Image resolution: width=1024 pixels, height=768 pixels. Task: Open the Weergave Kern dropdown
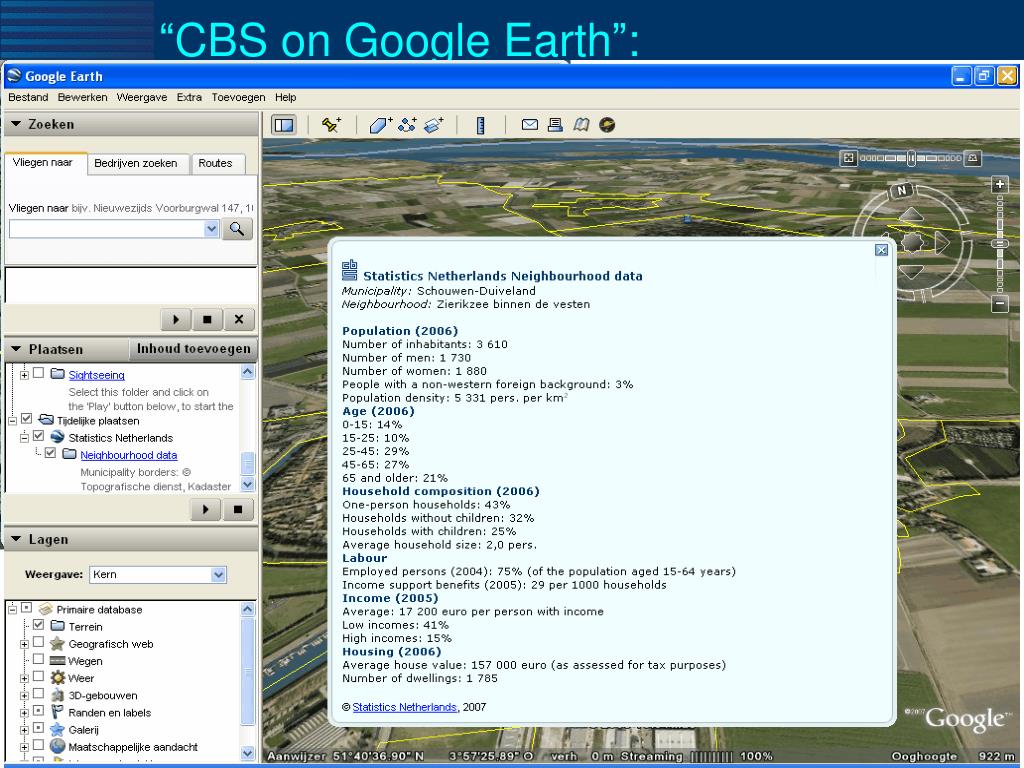tap(219, 575)
